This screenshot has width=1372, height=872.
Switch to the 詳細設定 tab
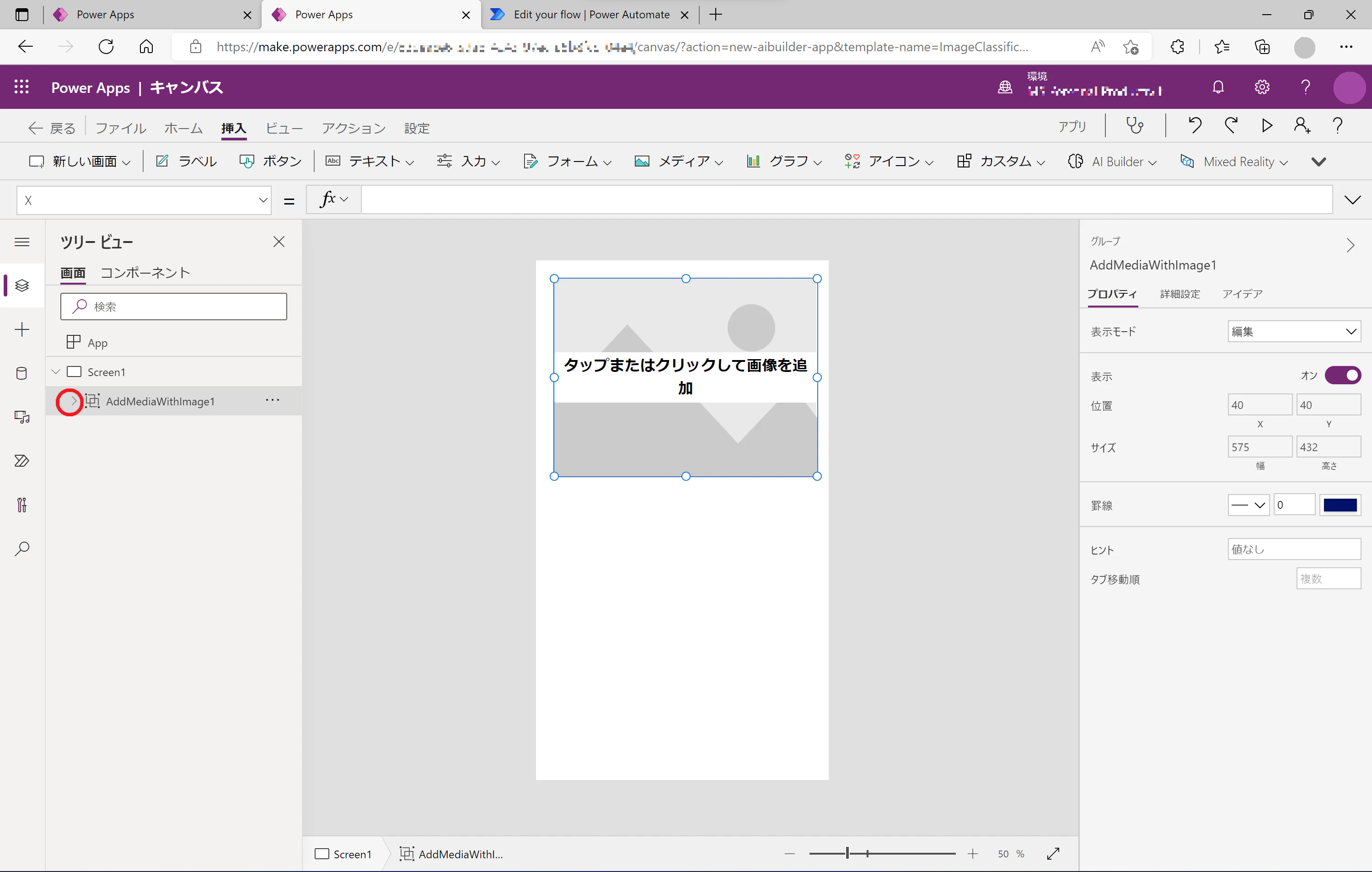tap(1180, 294)
